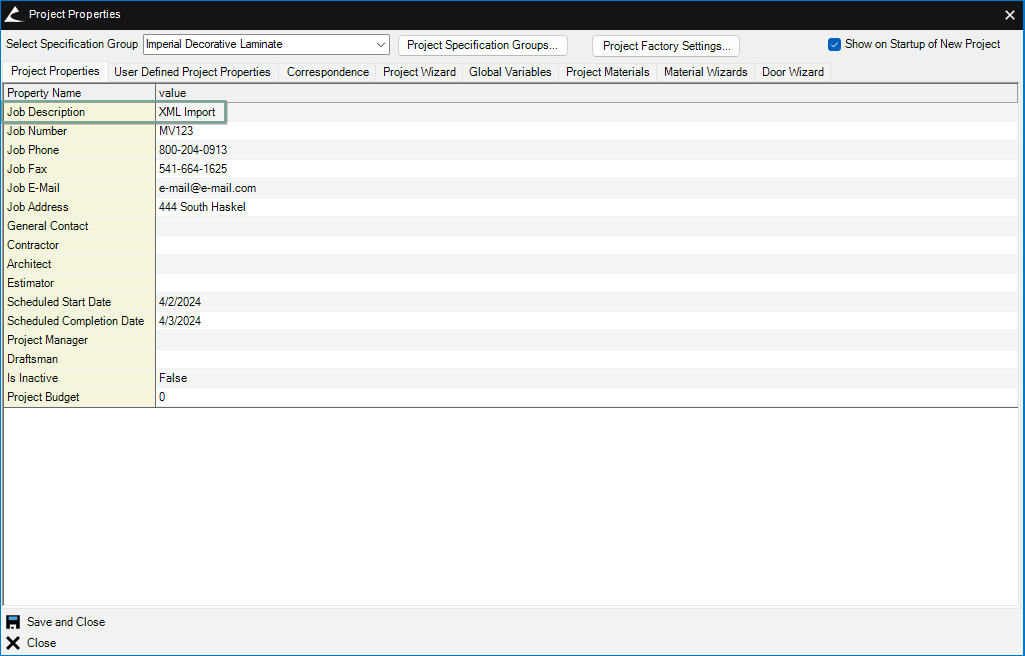The height and width of the screenshot is (656, 1025).
Task: Toggle Show on Startup of New Project checkbox
Action: (x=834, y=44)
